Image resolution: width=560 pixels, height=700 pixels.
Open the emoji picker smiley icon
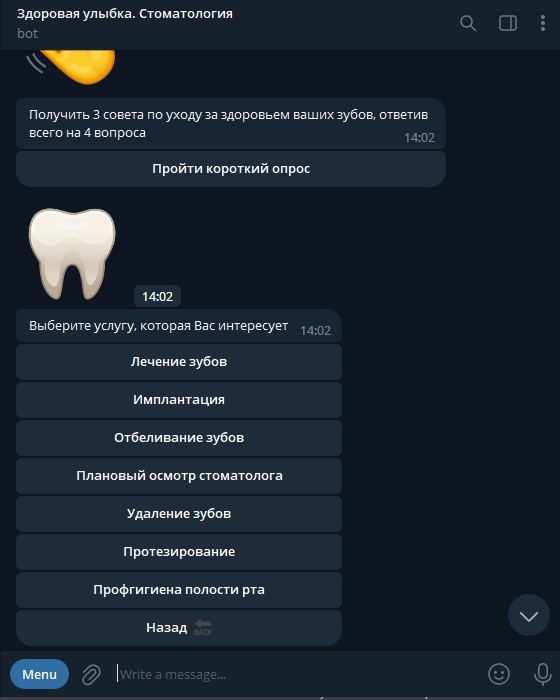tap(499, 674)
